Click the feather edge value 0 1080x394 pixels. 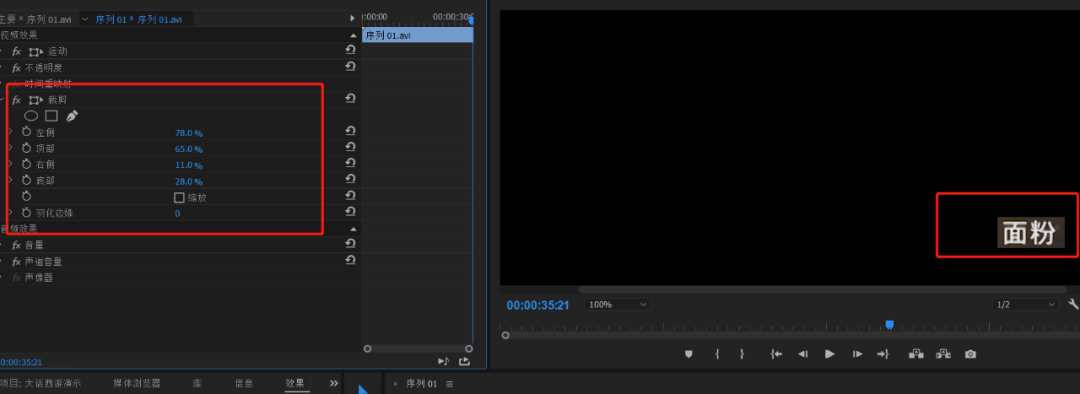(177, 214)
